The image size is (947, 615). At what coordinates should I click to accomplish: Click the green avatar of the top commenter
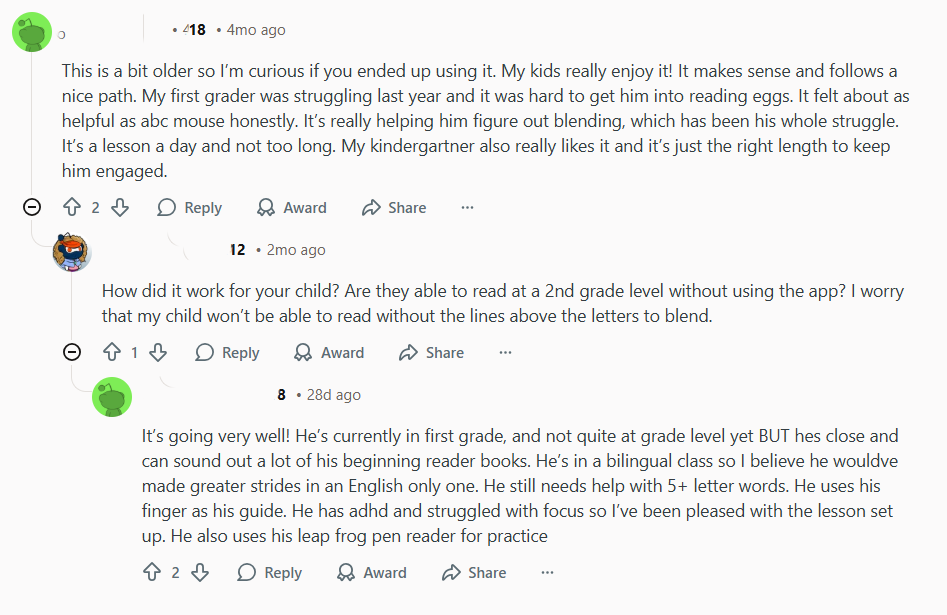(x=31, y=32)
